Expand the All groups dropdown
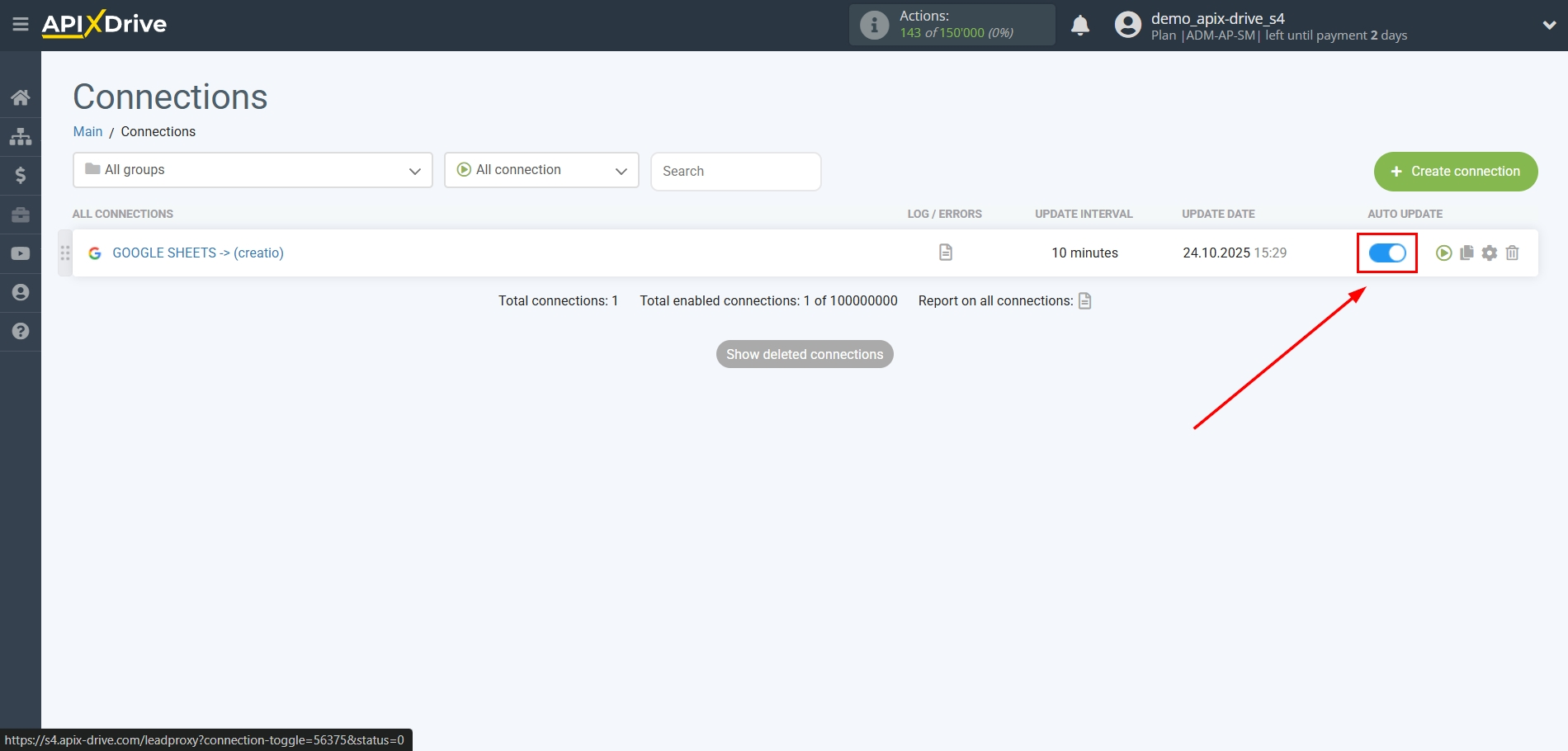The image size is (1568, 751). pyautogui.click(x=253, y=170)
